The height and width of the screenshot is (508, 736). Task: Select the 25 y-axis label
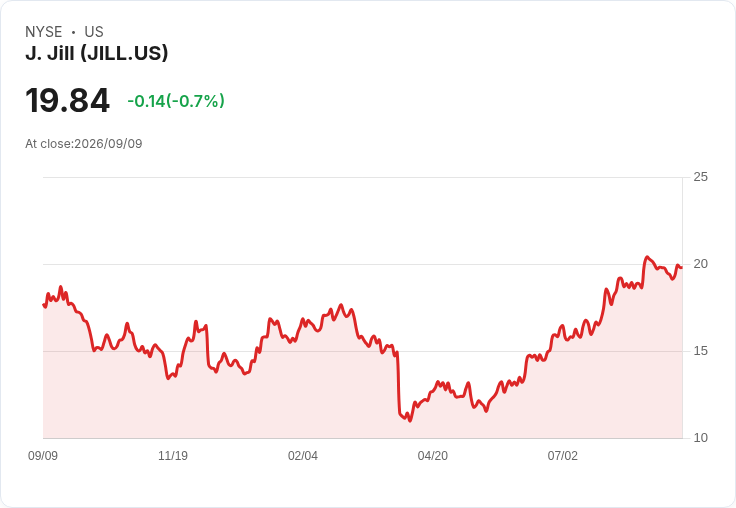click(700, 177)
